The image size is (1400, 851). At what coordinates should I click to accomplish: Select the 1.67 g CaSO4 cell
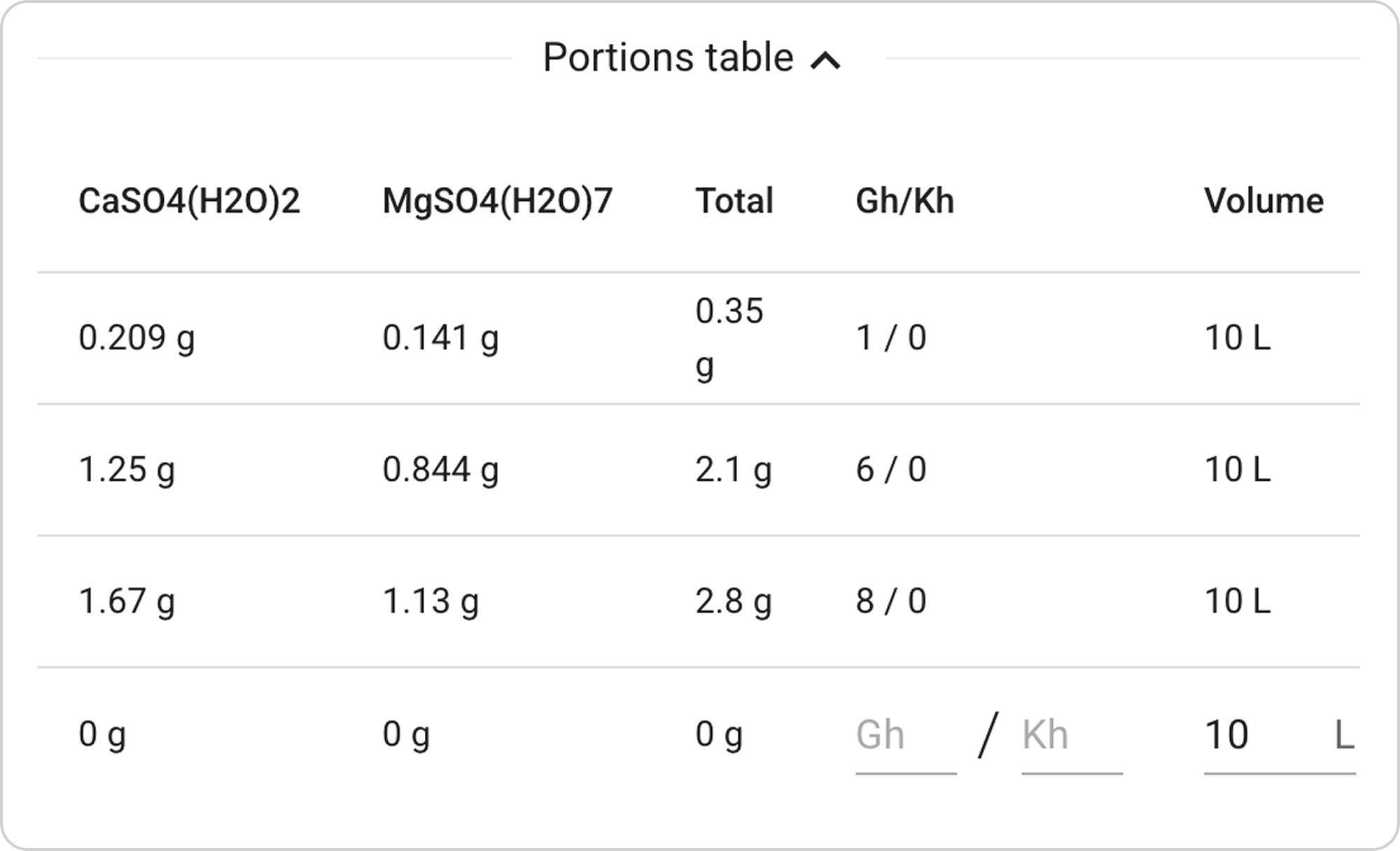tap(127, 601)
